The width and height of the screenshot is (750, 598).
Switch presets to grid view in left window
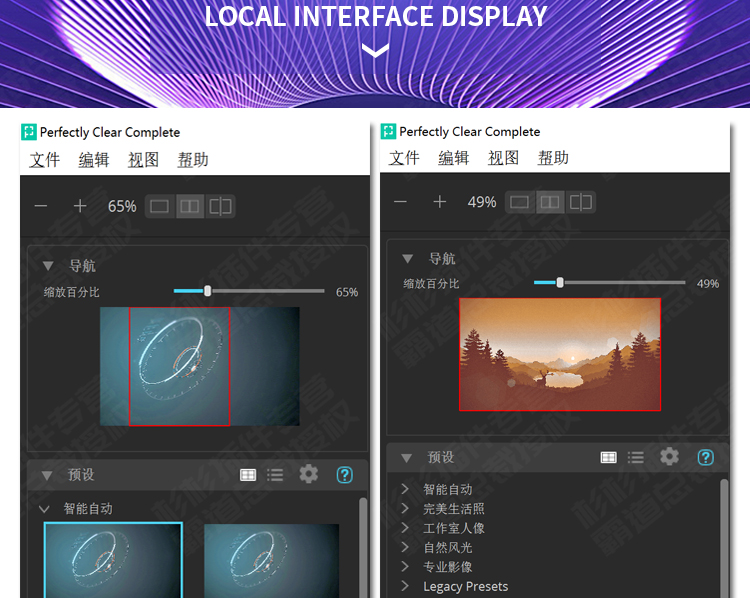[248, 475]
